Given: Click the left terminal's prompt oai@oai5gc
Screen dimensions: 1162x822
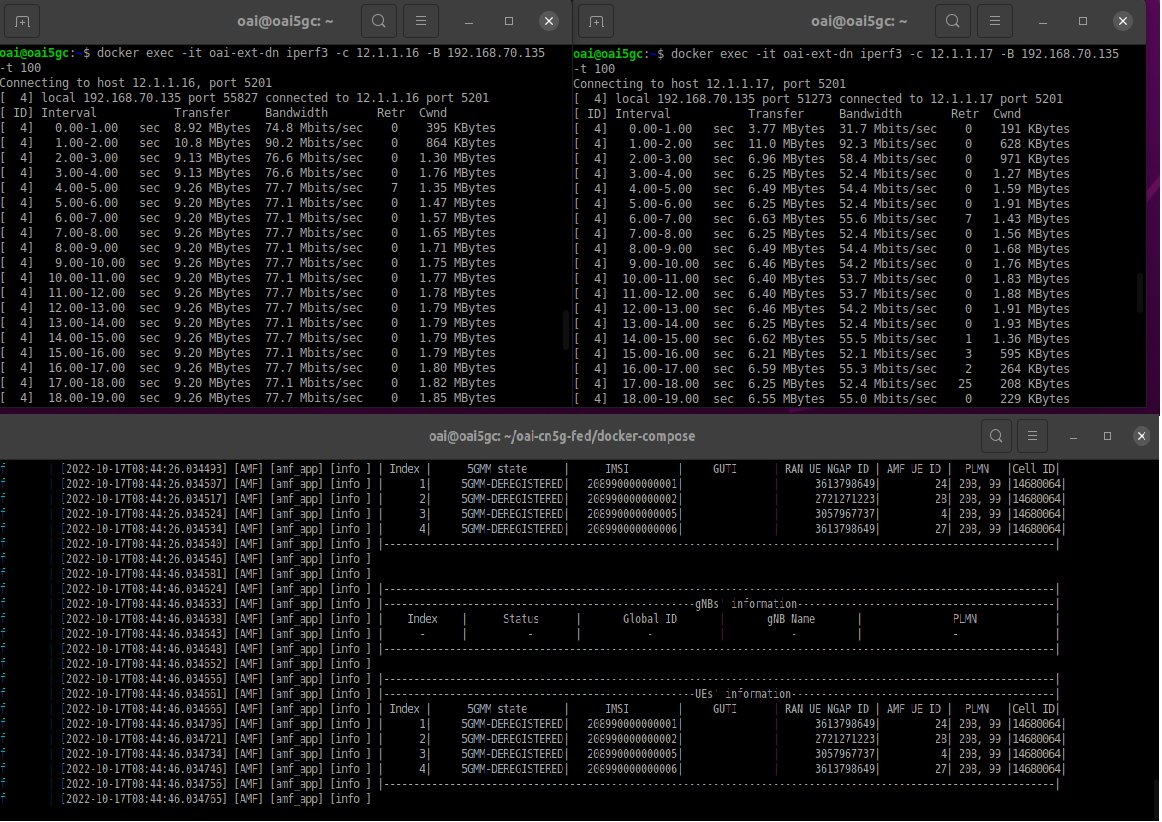Looking at the screenshot, I should [35, 53].
